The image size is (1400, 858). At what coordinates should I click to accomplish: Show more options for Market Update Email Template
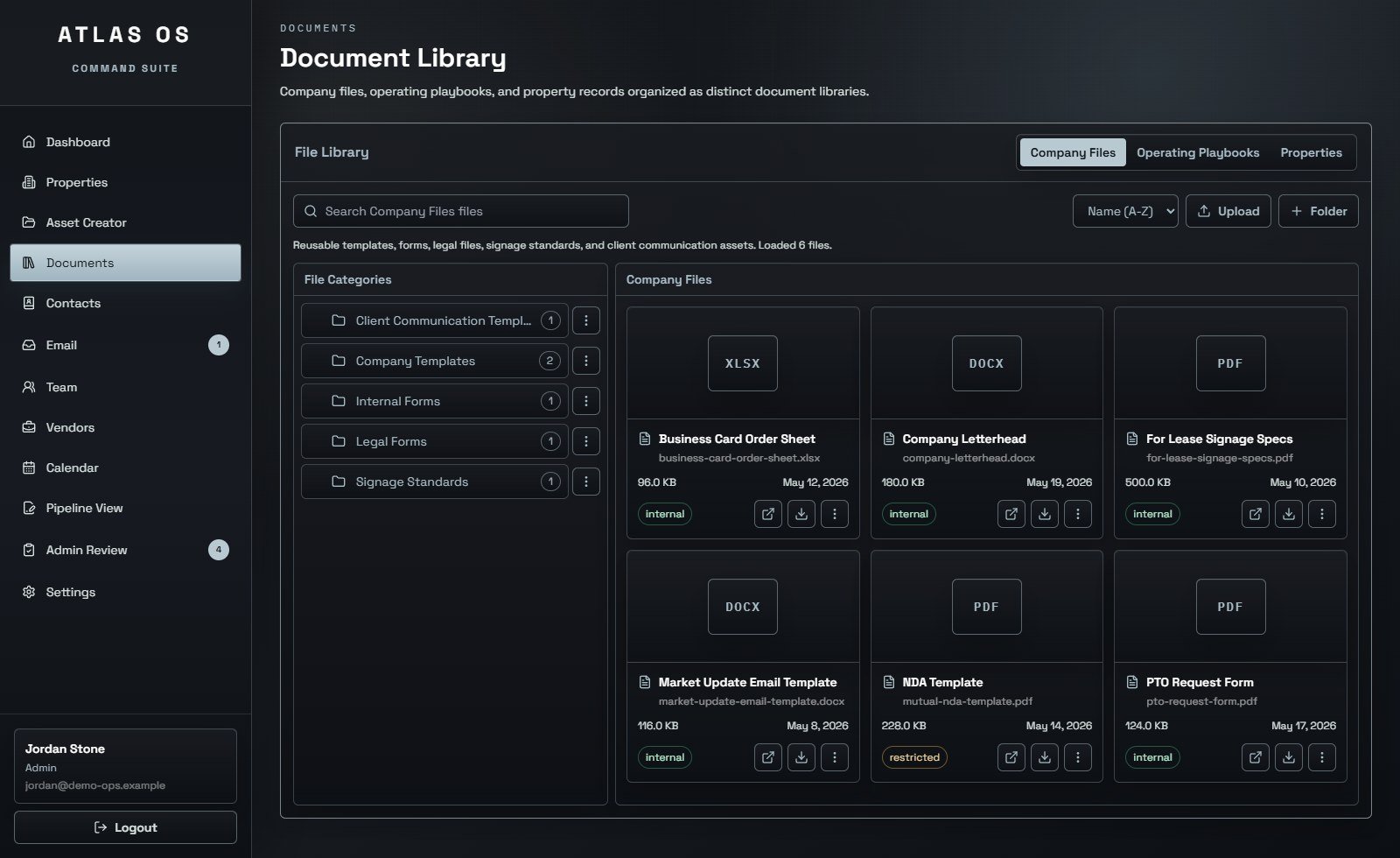pos(834,757)
